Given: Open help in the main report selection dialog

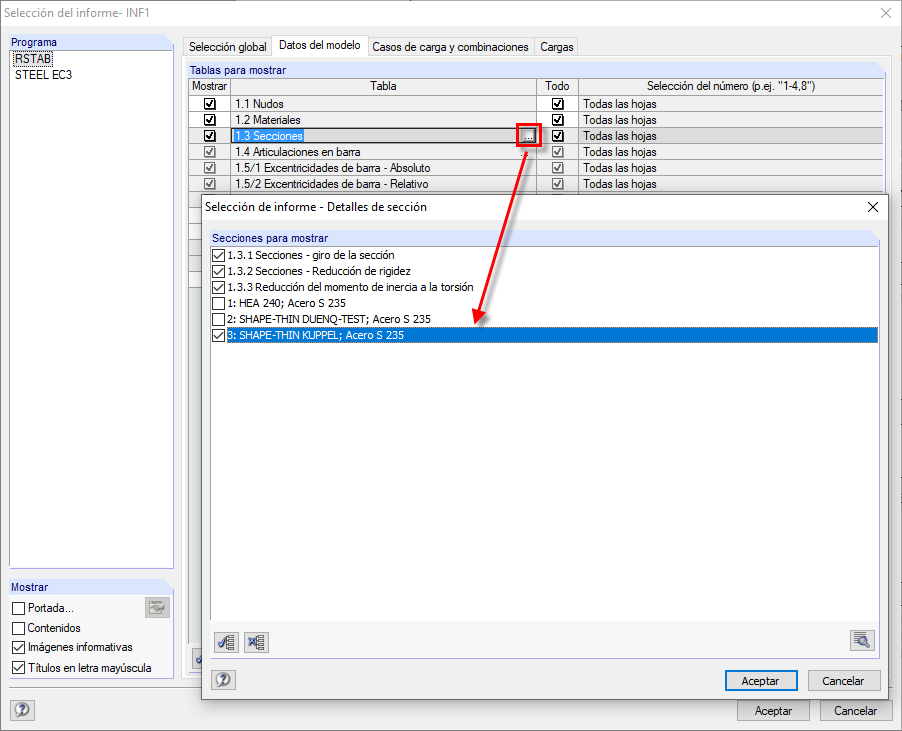Looking at the screenshot, I should tap(22, 710).
